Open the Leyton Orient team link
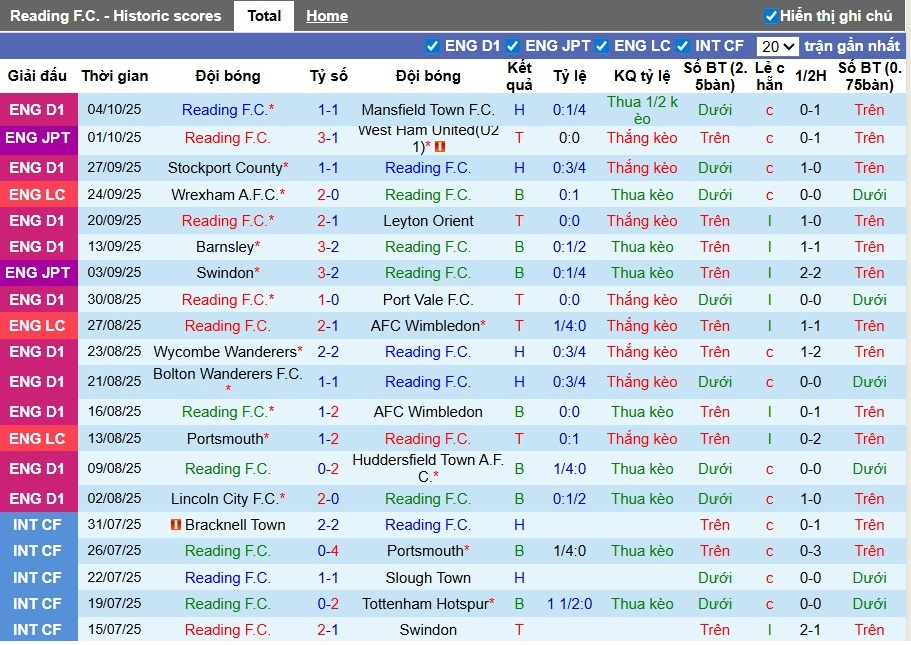 pyautogui.click(x=428, y=220)
